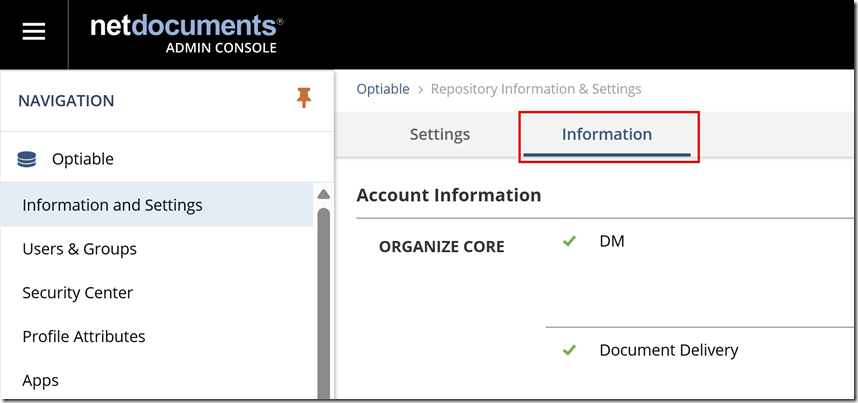Select the Information tab

click(x=606, y=134)
